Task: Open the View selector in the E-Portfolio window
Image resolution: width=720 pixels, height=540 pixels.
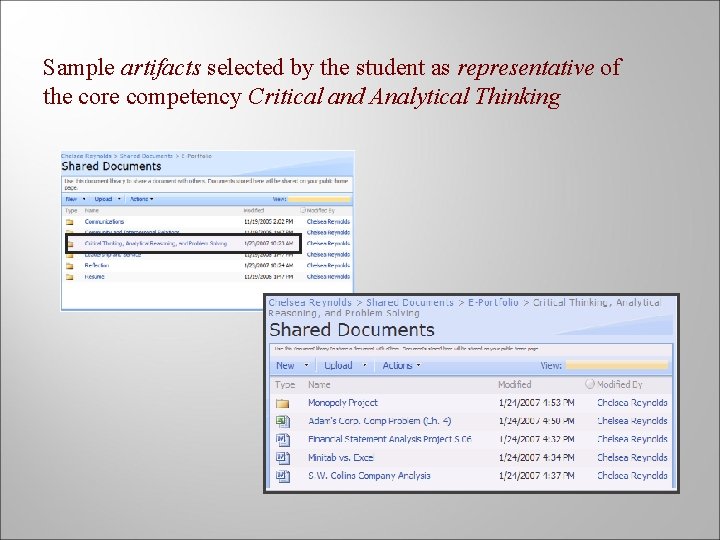Action: click(319, 199)
